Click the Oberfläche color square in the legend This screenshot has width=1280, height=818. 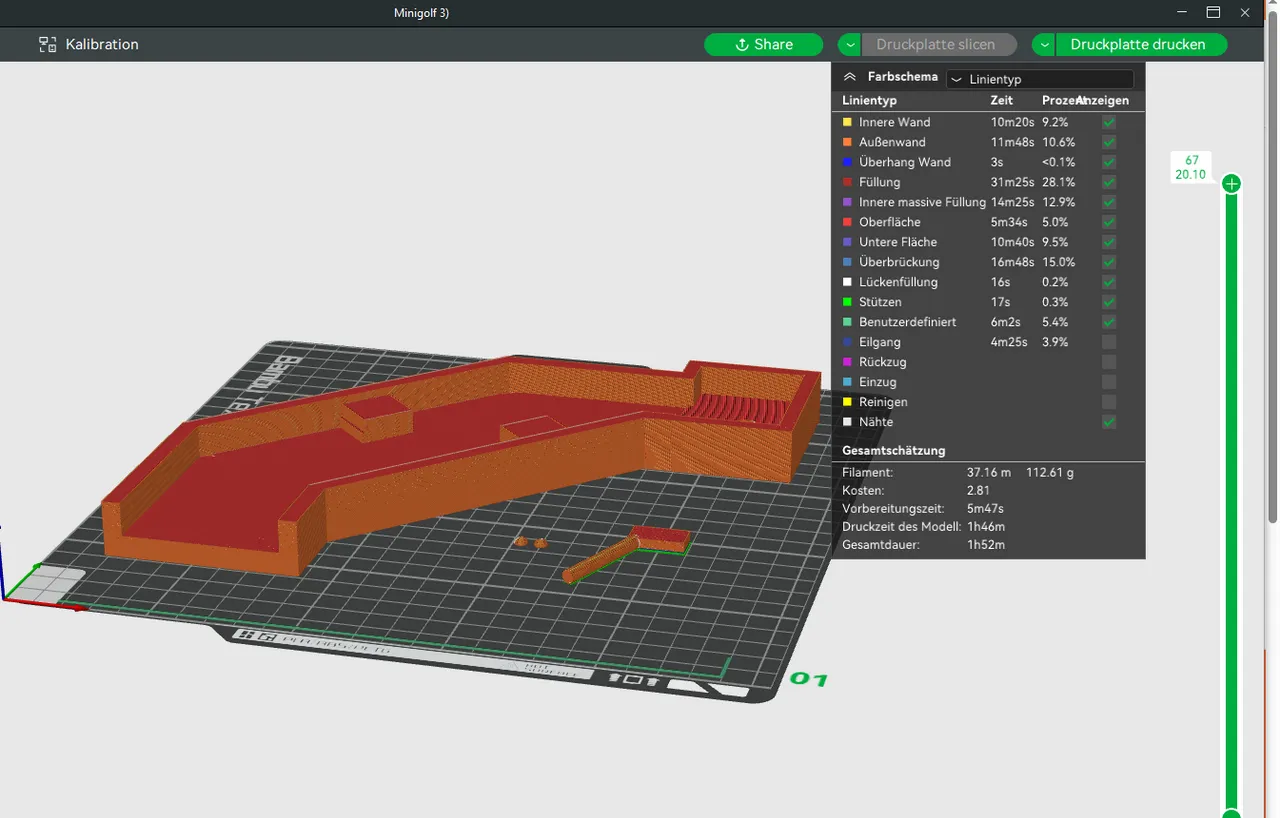pyautogui.click(x=849, y=222)
